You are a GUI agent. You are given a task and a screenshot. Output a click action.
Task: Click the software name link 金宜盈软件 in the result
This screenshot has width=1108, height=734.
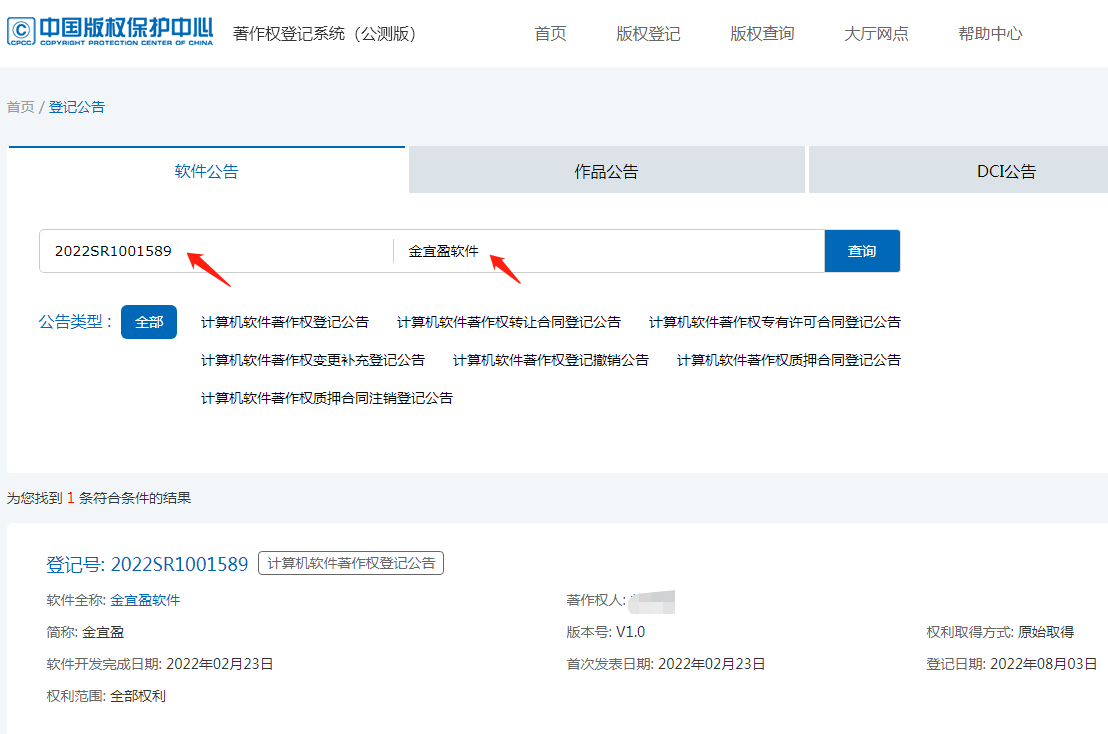click(145, 600)
